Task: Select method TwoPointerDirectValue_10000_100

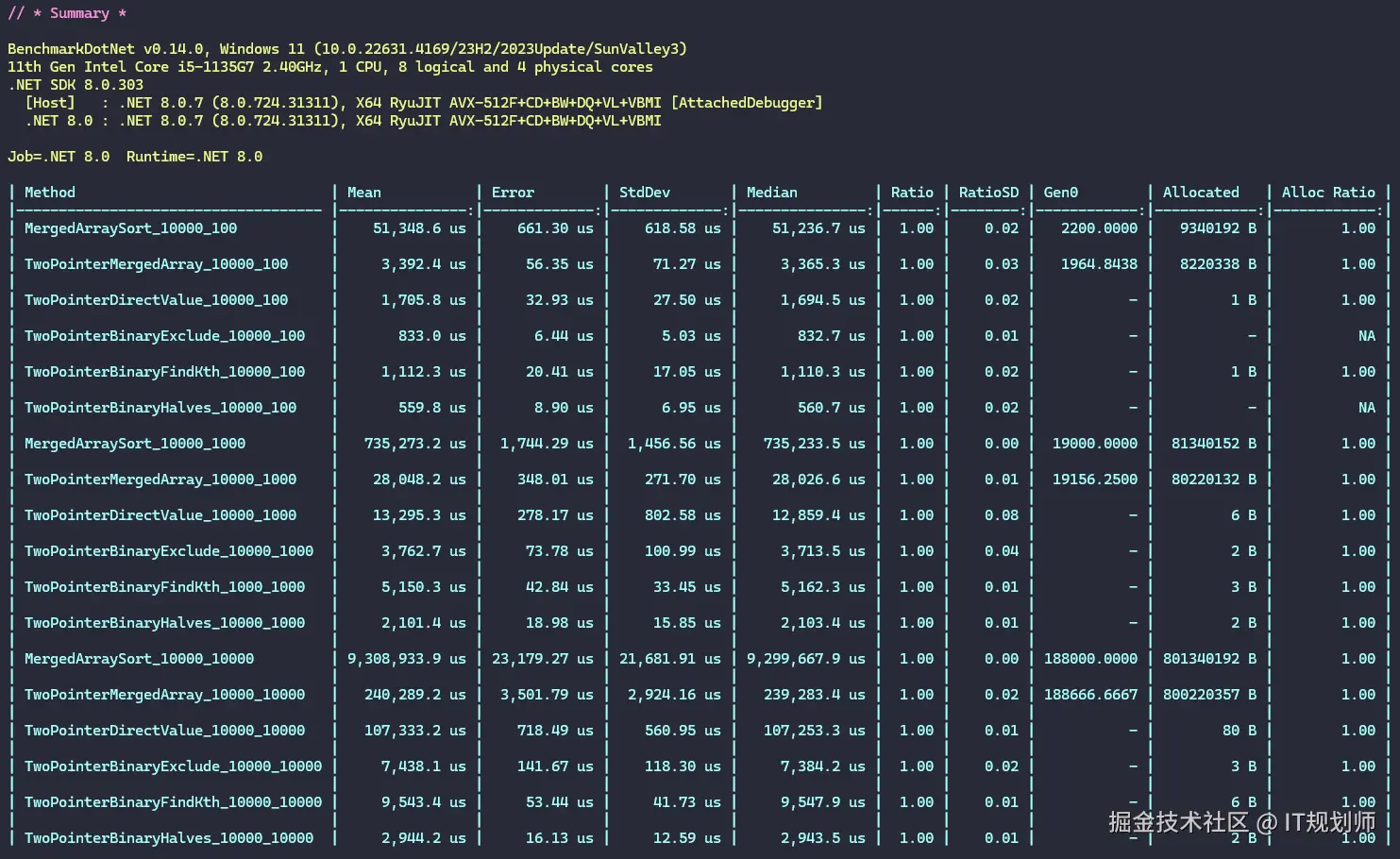Action: coord(156,300)
